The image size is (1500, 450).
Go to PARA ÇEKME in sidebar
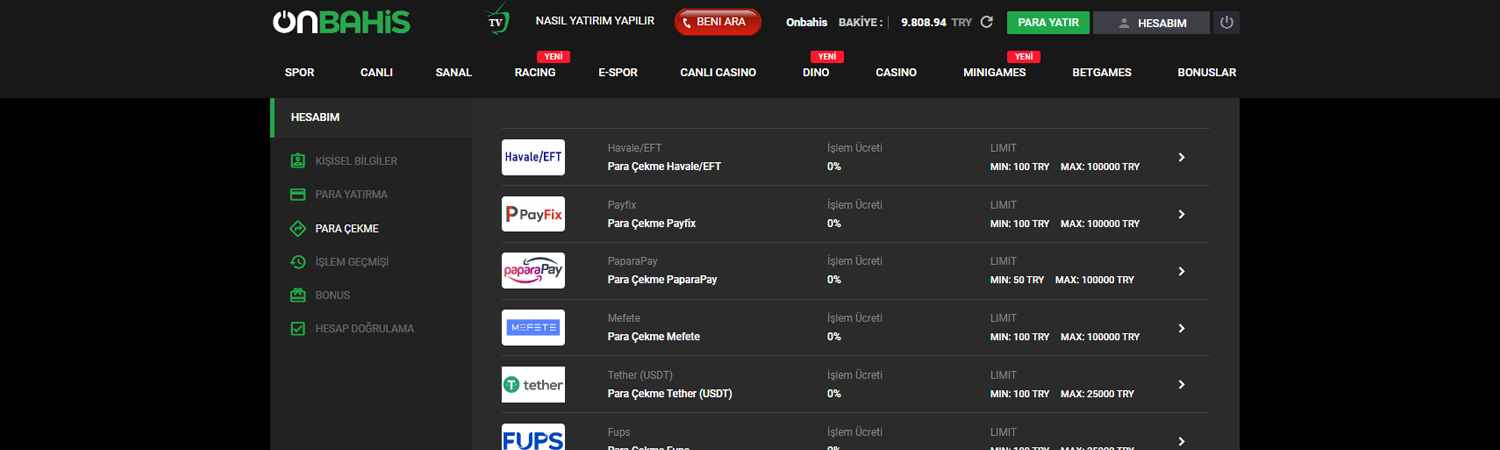pyautogui.click(x=347, y=228)
